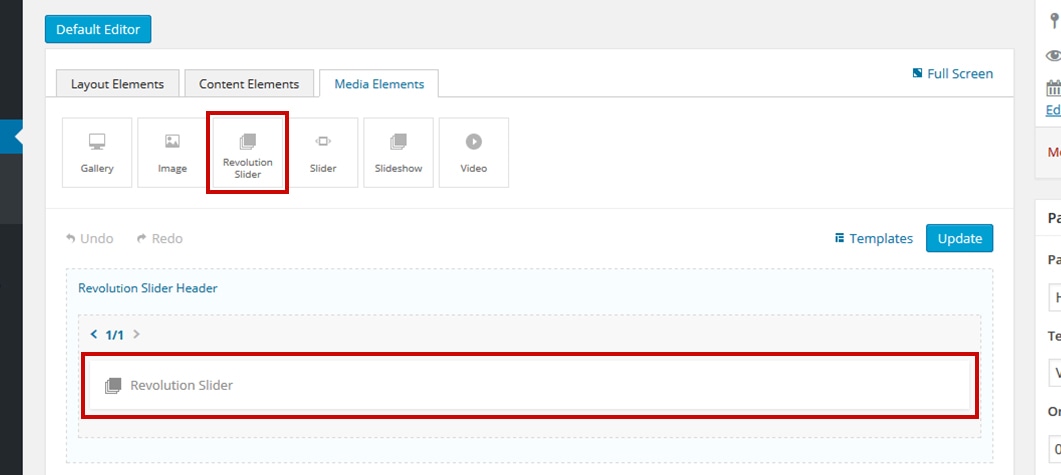
Task: Enter Full Screen mode
Action: click(953, 74)
